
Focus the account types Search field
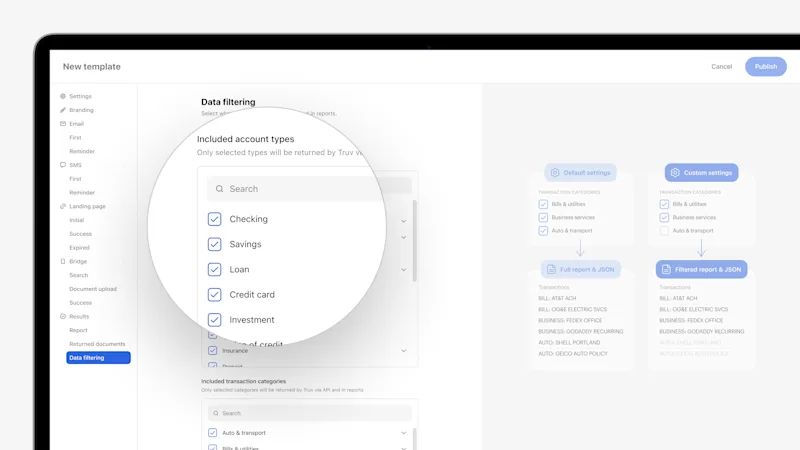(309, 189)
